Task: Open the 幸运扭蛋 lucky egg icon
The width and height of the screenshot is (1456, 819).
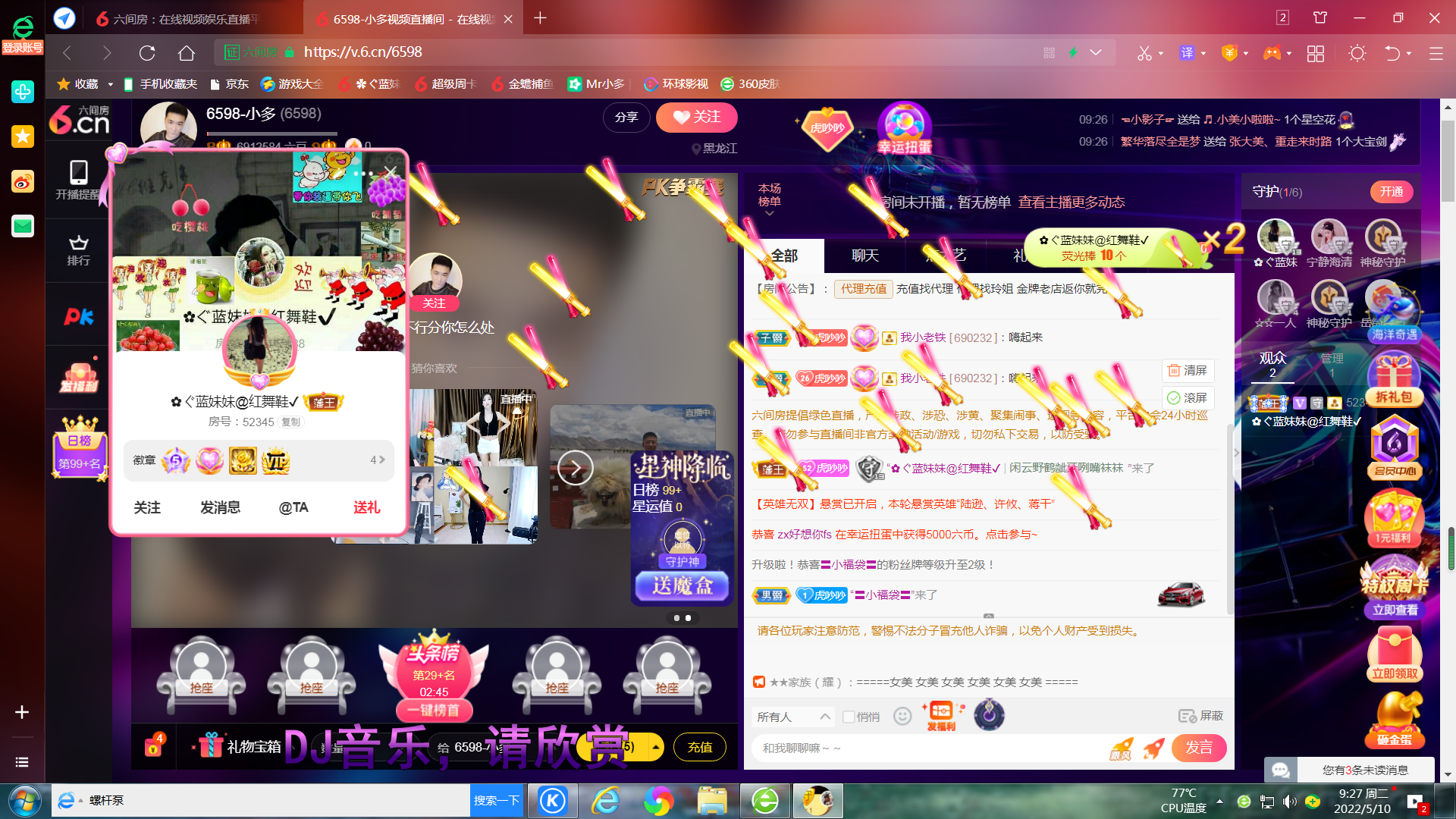Action: point(904,128)
